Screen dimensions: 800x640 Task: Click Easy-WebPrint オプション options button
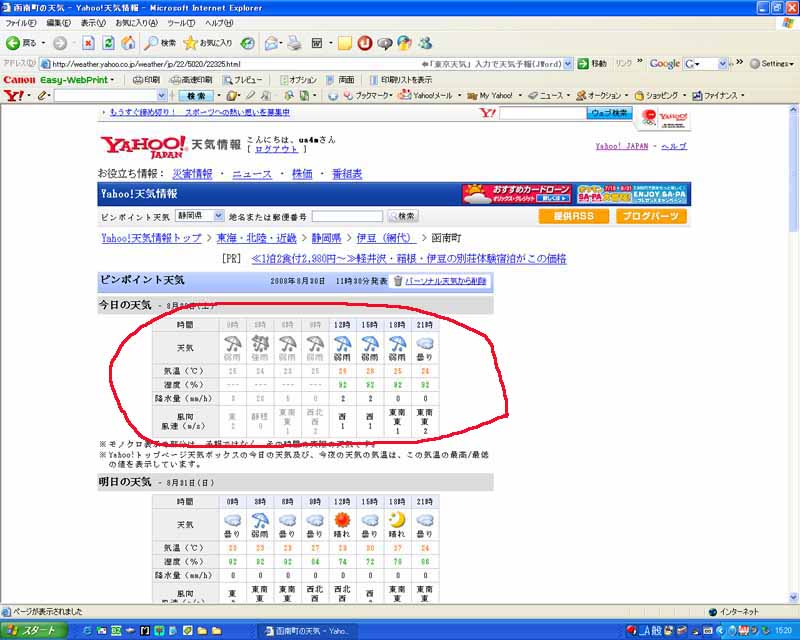pyautogui.click(x=298, y=80)
